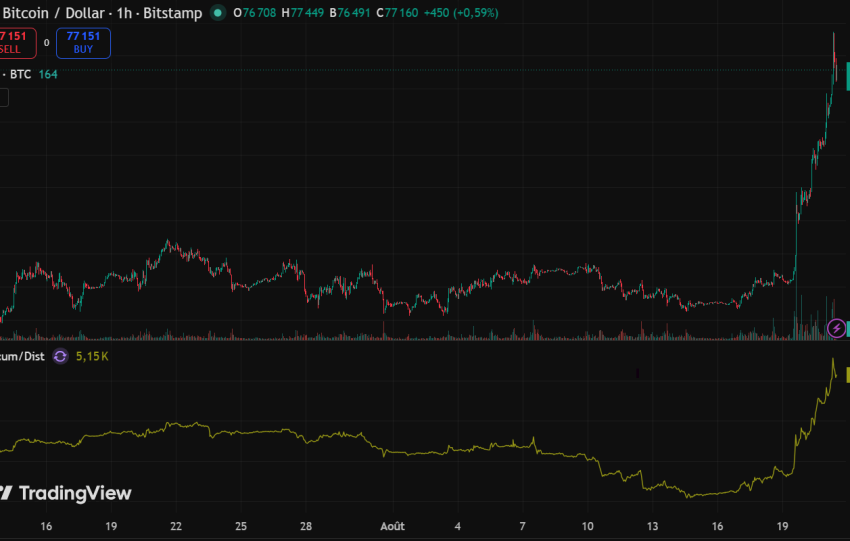This screenshot has height=541, width=850.
Task: Click the yellow Accum/Dist scale marker
Action: tap(848, 375)
